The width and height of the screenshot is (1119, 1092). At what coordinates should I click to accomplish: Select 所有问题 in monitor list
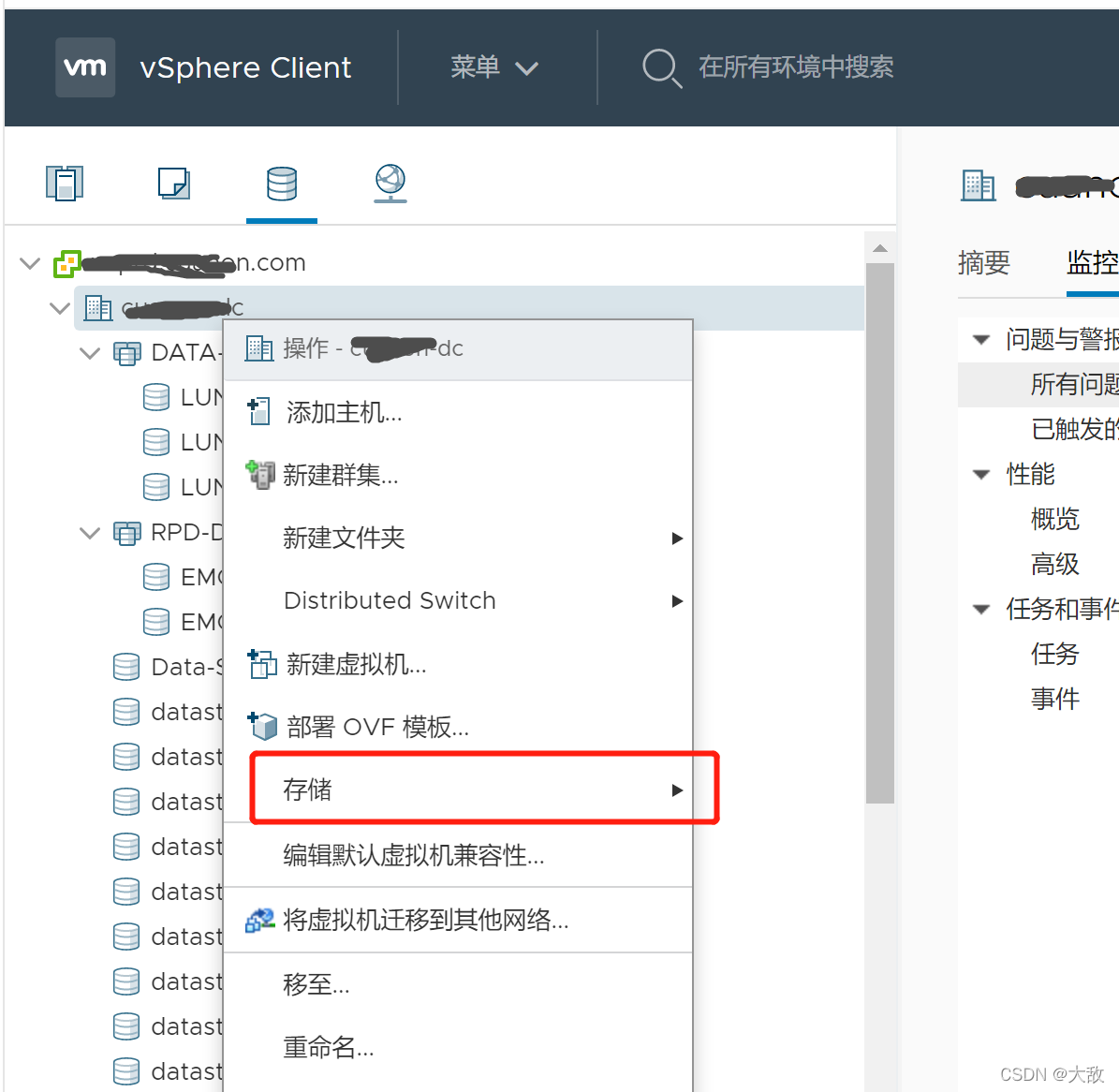1074,385
